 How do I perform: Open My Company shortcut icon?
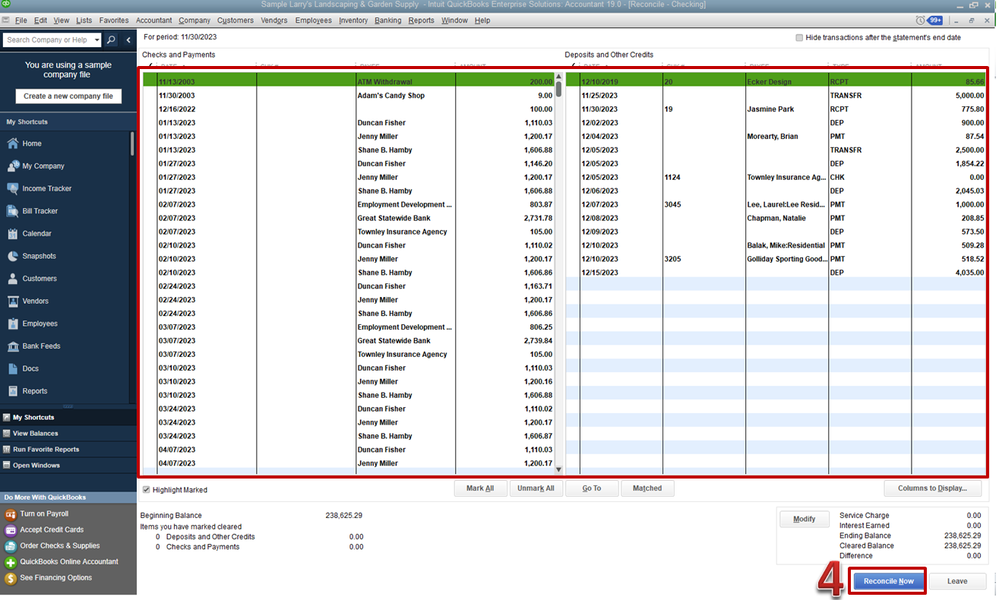point(13,166)
